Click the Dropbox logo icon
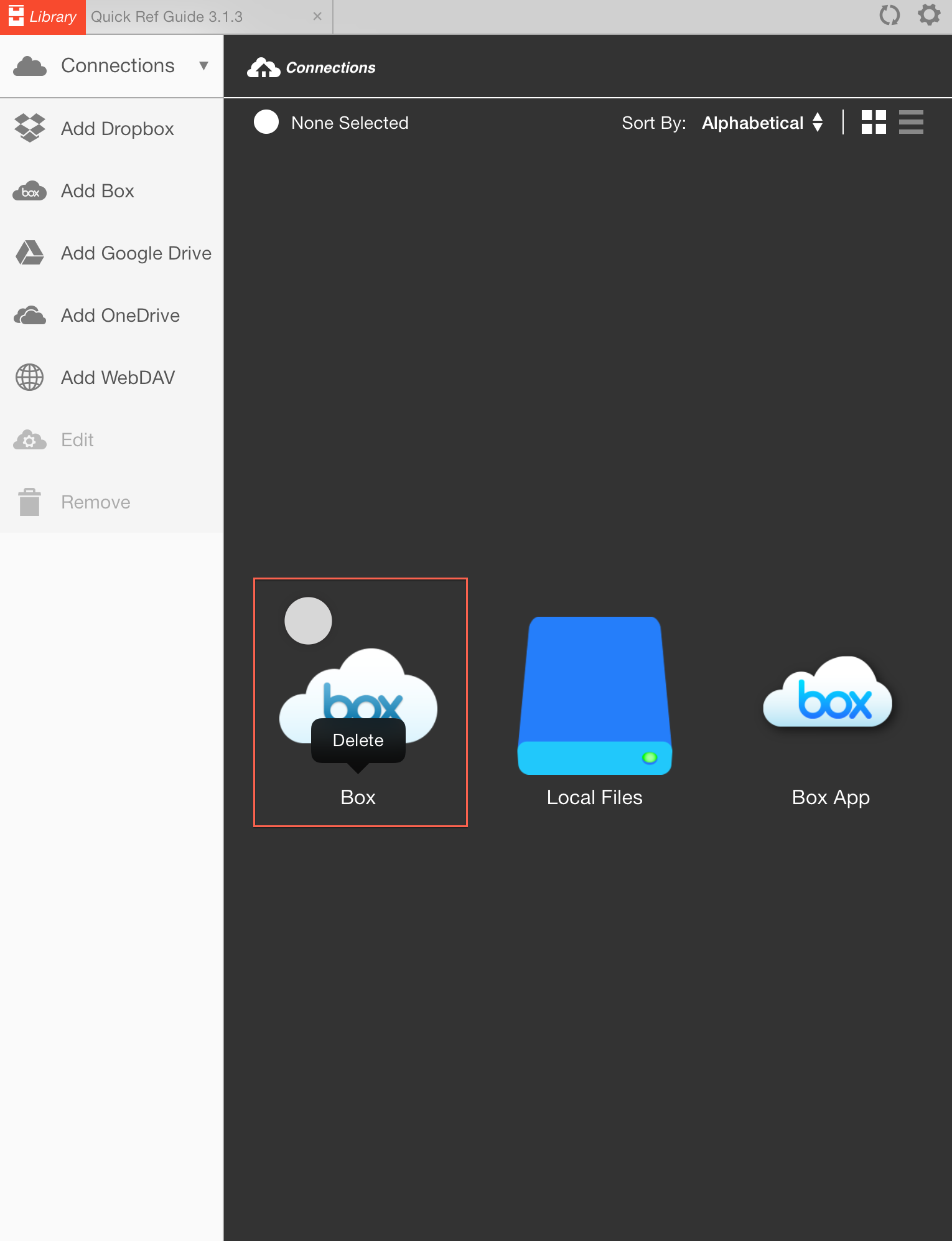 29,128
